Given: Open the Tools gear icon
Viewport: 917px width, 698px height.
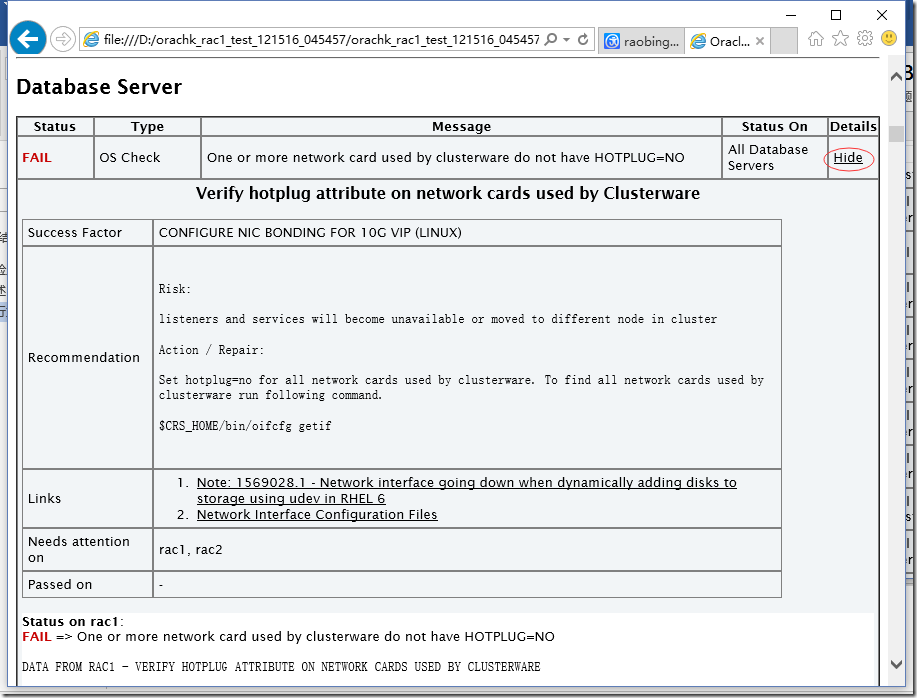Looking at the screenshot, I should (x=864, y=39).
